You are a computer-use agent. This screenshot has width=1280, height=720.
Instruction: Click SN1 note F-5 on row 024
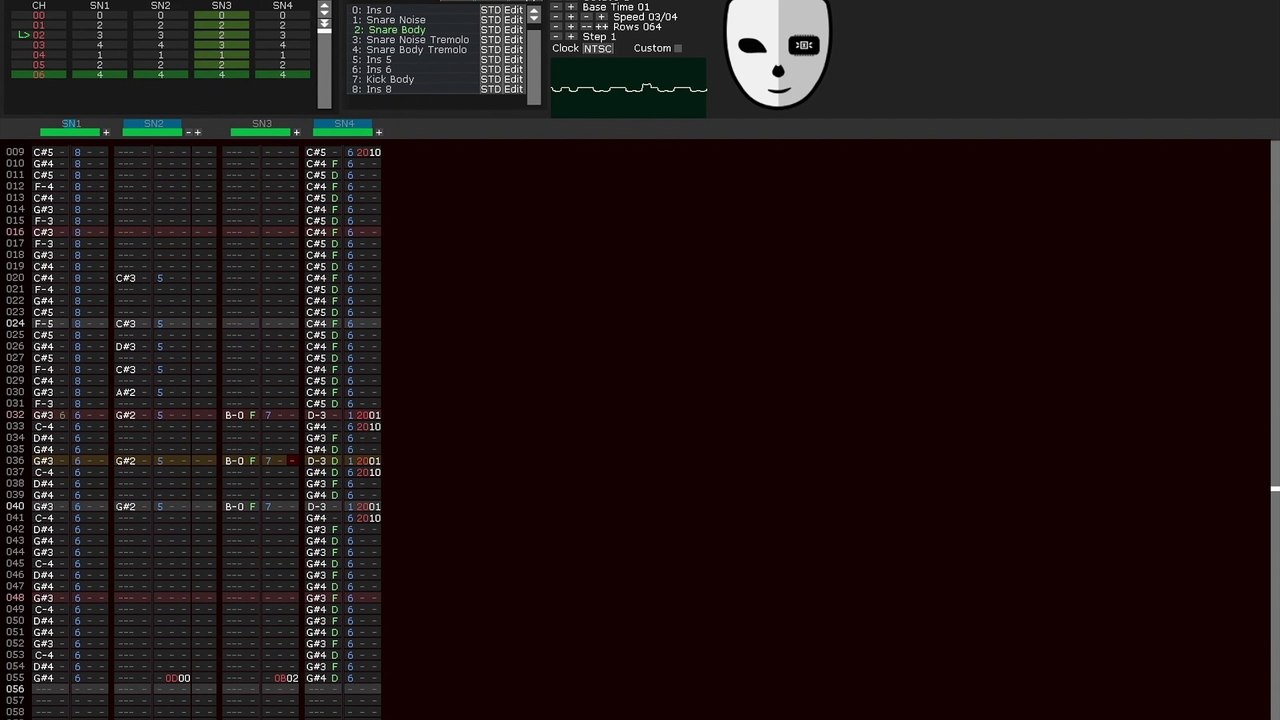43,324
